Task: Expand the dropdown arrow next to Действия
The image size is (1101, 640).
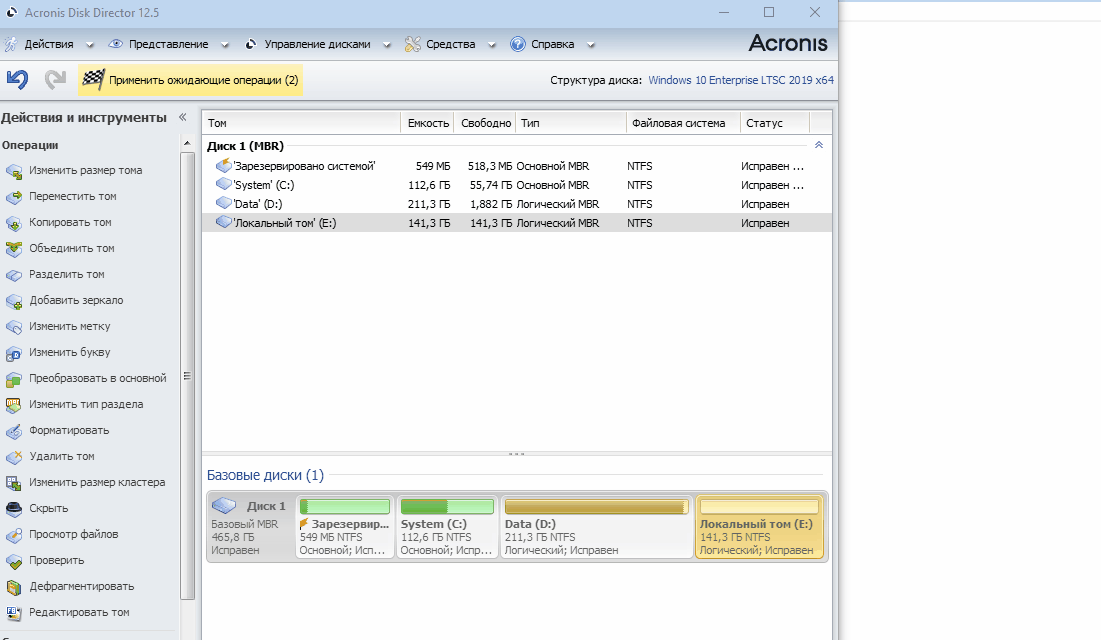Action: coord(90,45)
